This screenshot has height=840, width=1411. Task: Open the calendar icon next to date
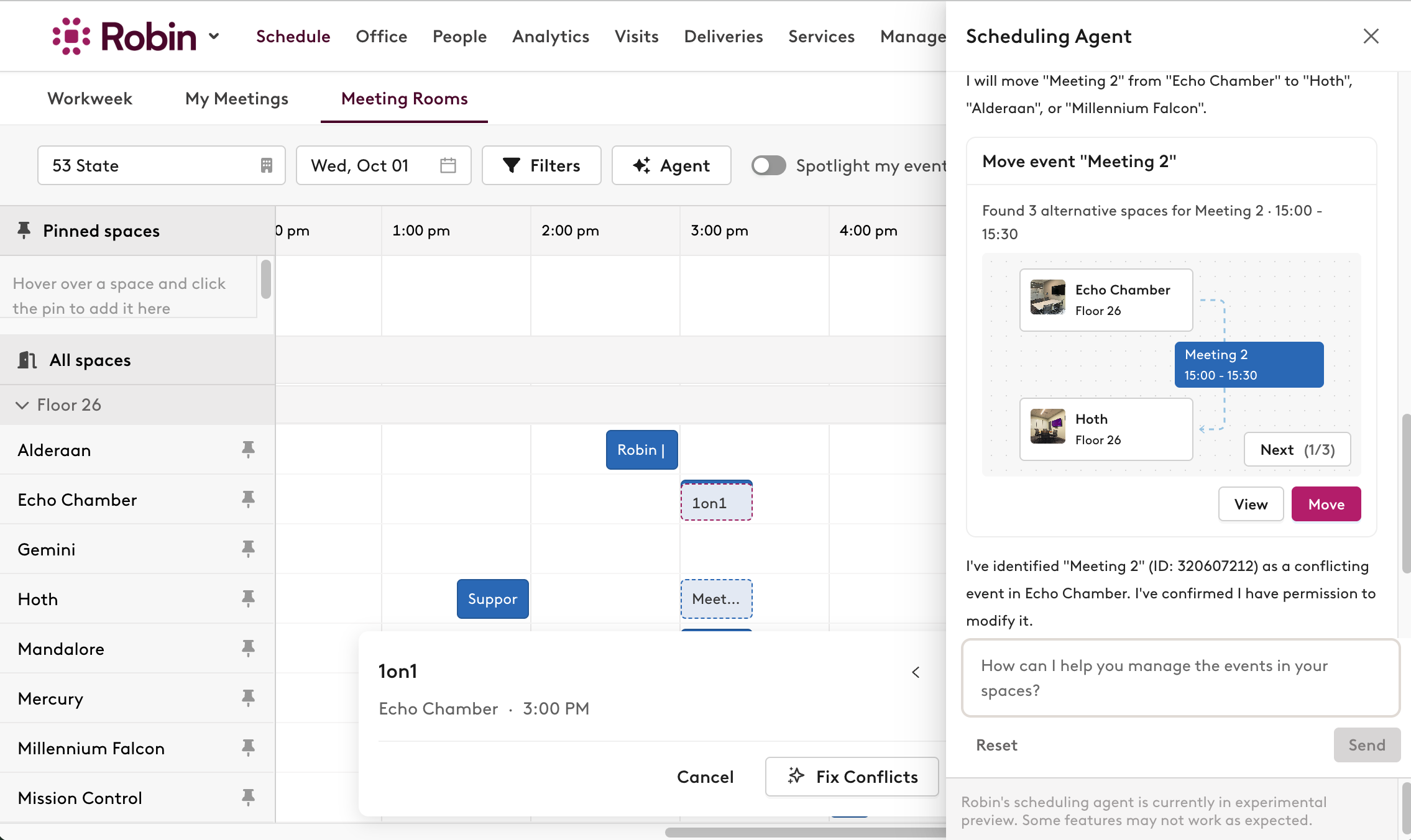(x=447, y=165)
